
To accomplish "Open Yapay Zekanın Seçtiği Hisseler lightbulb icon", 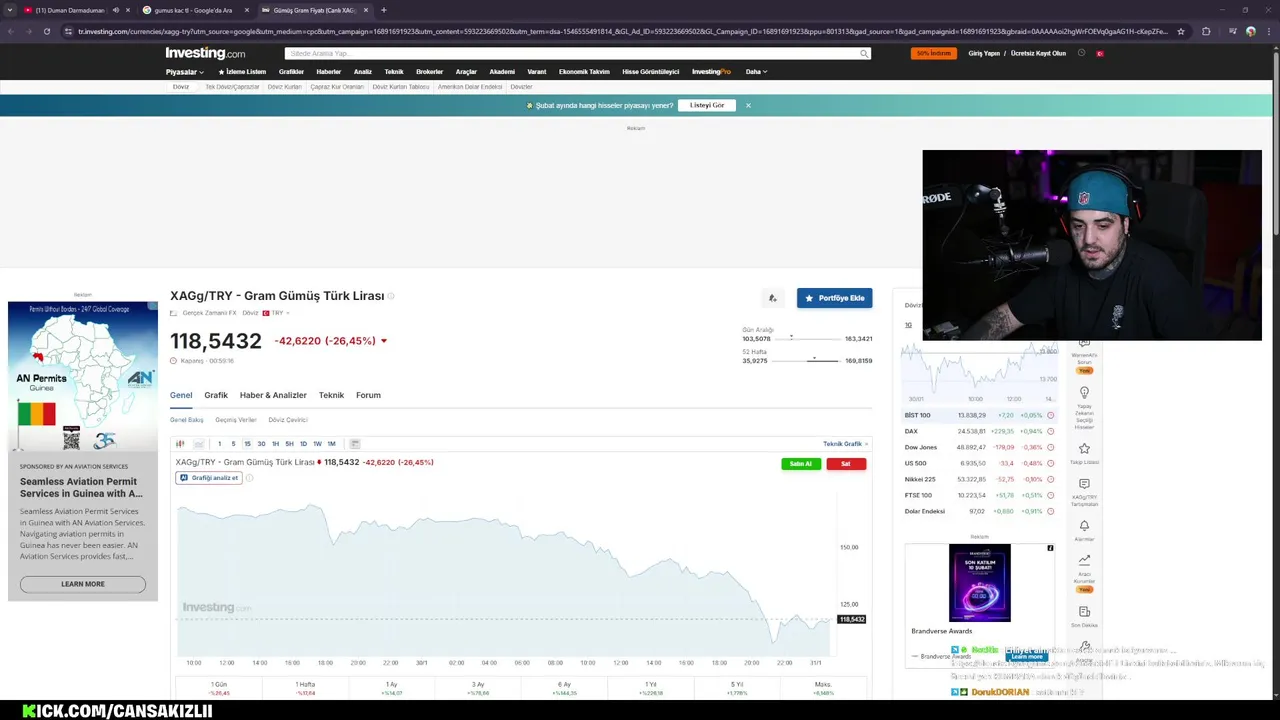I will click(x=1084, y=393).
